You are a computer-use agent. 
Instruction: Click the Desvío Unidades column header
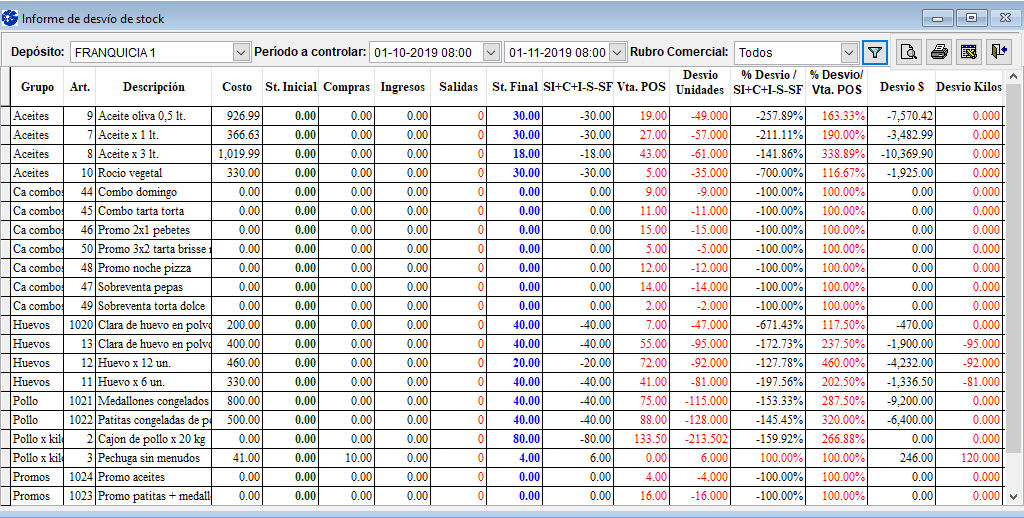tap(700, 83)
